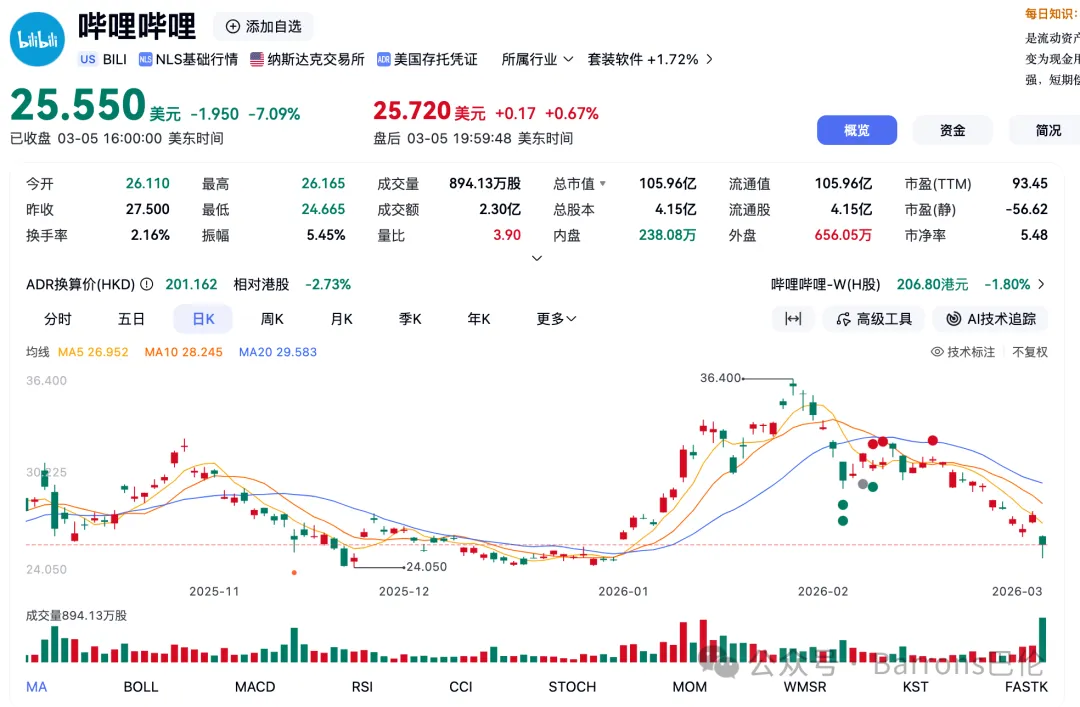Select the KST indicator
Viewport: 1080px width, 707px height.
tap(915, 686)
